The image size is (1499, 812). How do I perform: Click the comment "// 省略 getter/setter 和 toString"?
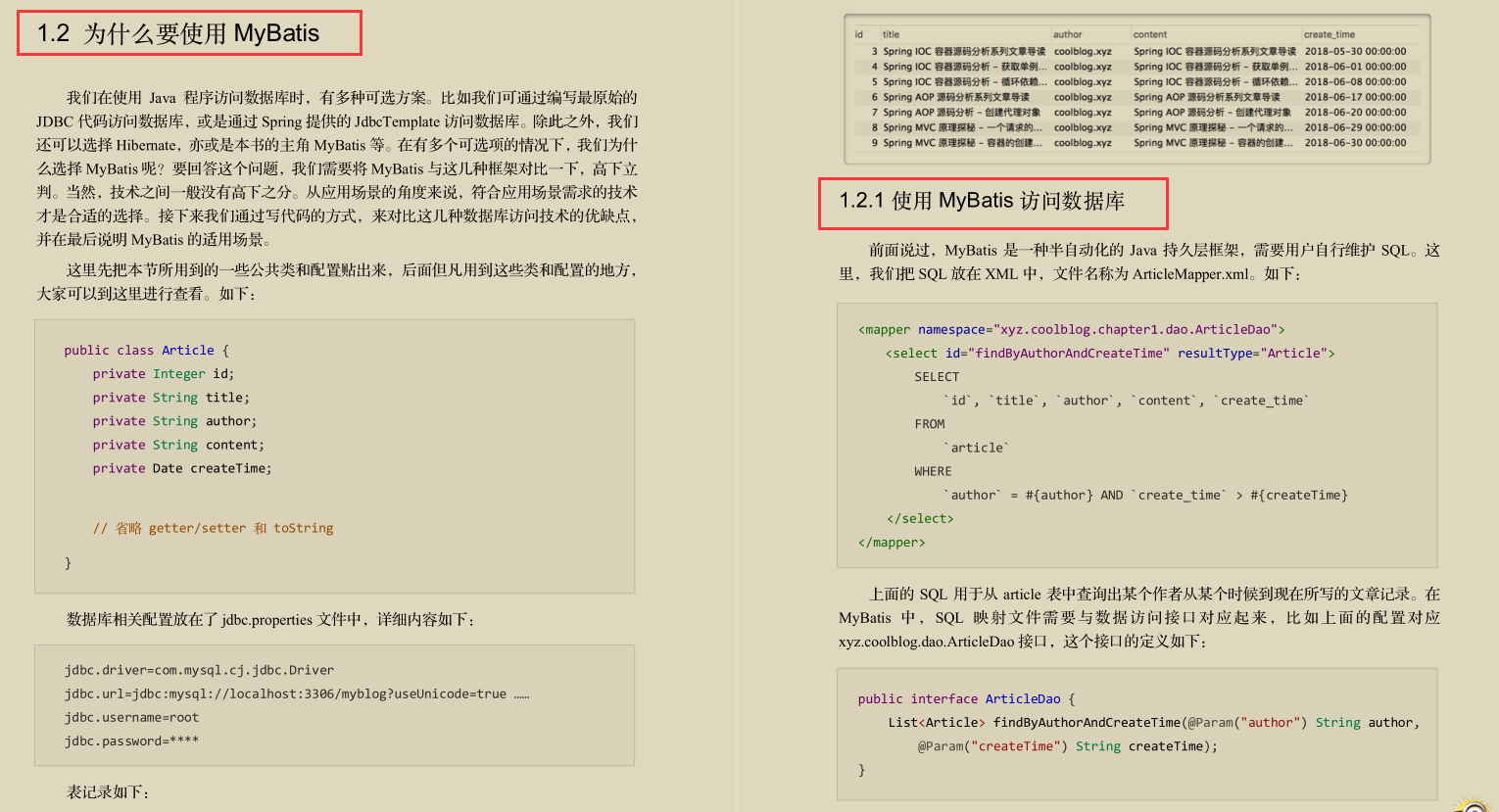point(213,528)
